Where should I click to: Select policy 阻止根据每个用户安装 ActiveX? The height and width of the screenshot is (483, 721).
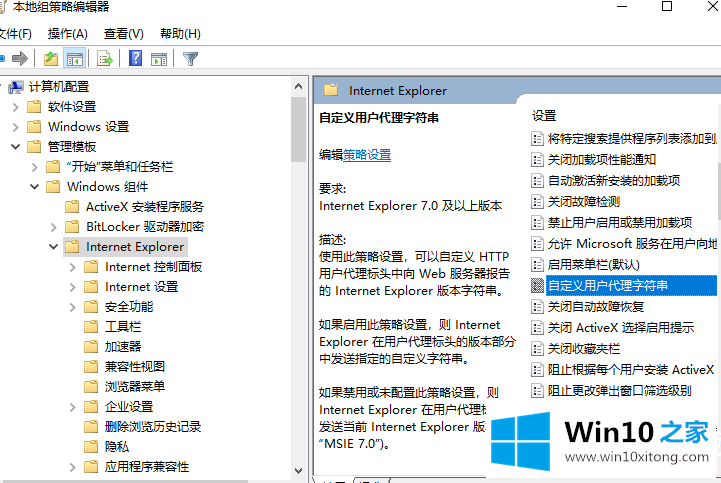631,369
